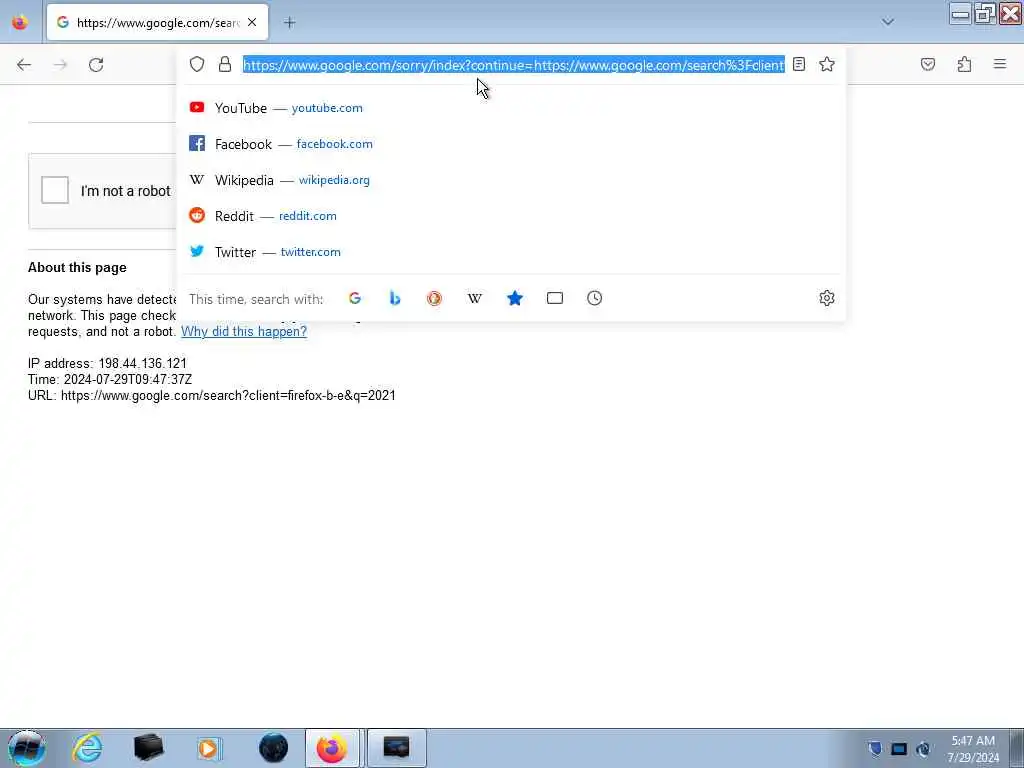Open Windows Media Player taskbar icon

pos(209,748)
